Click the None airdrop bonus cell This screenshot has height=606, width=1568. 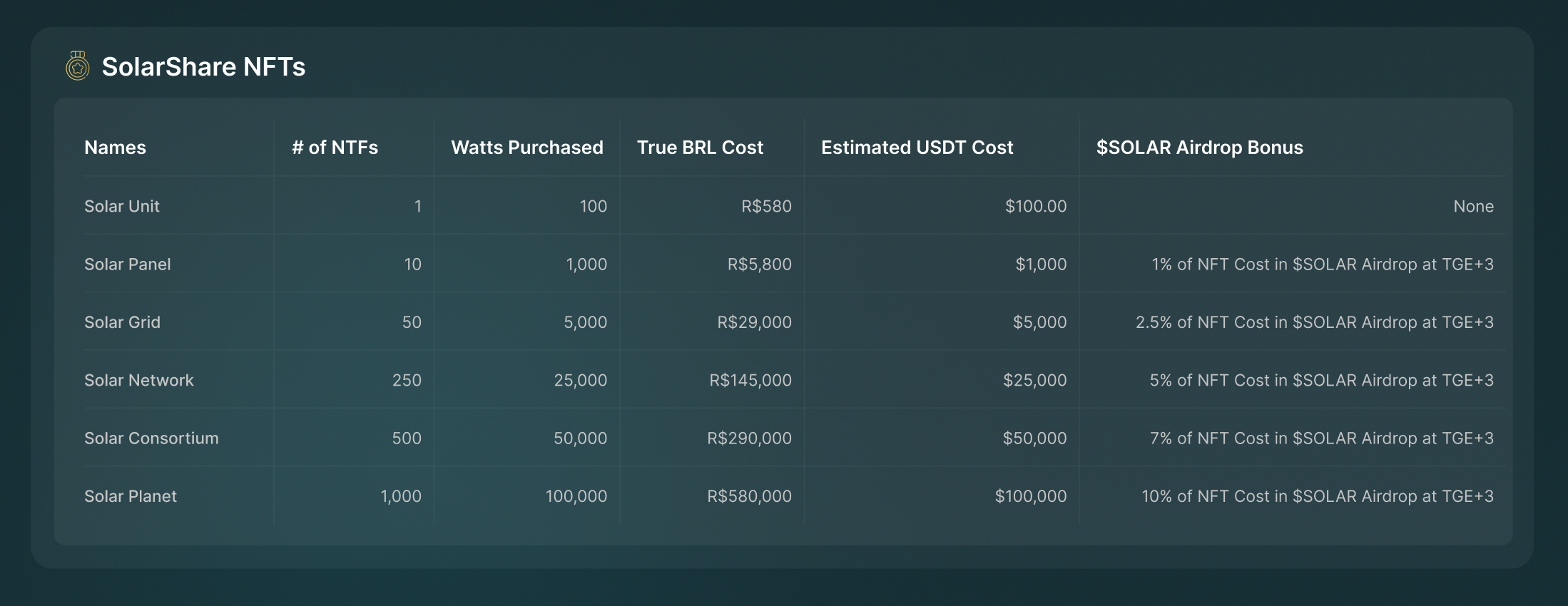point(1473,206)
